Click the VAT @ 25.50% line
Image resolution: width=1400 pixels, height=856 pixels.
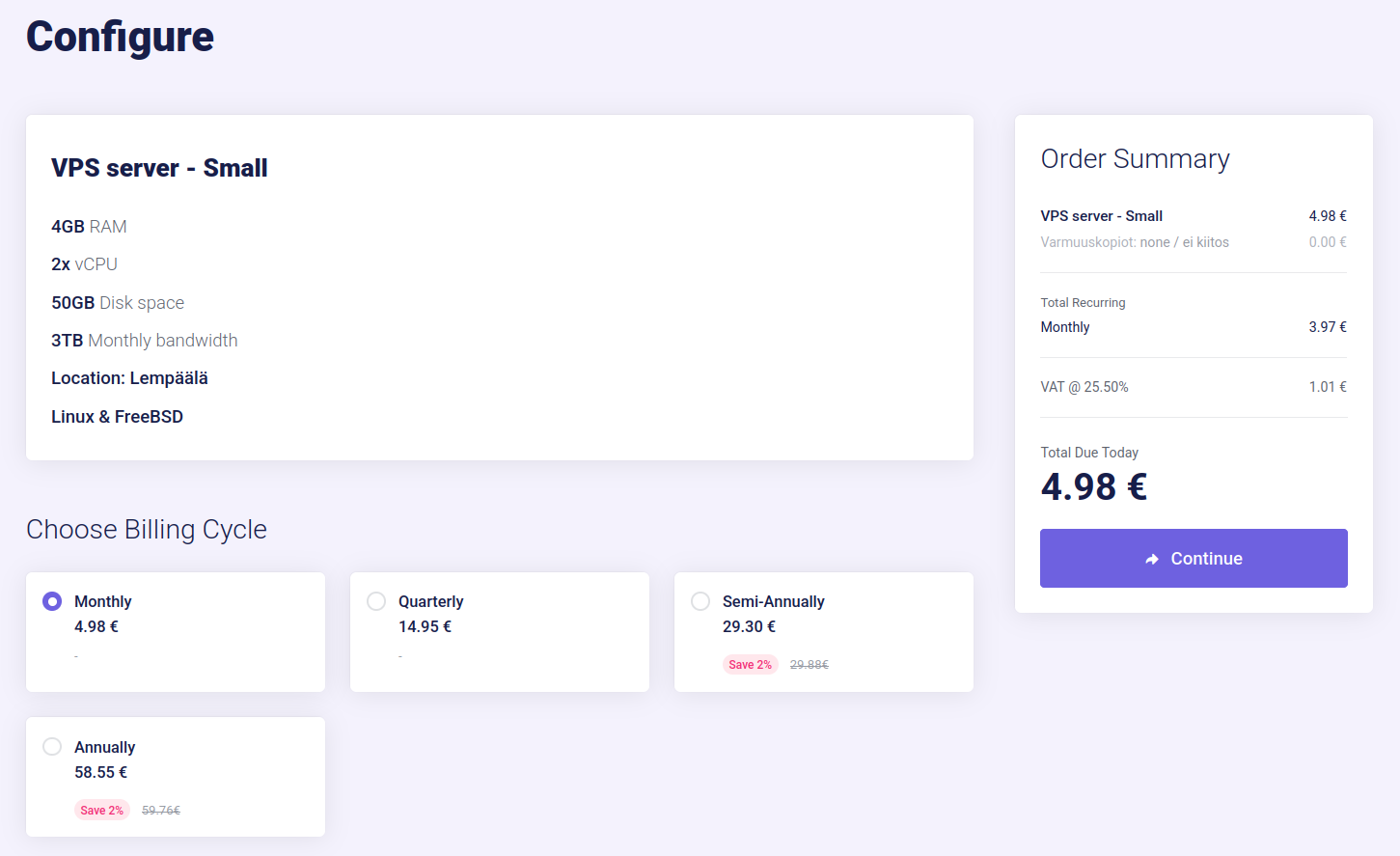tap(1084, 387)
